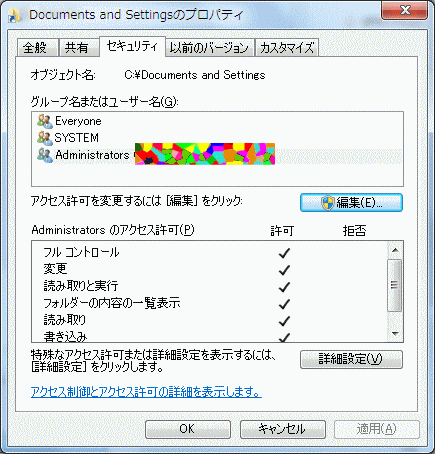This screenshot has width=435, height=454.
Task: Click the SYSTEM group user icon
Action: (45, 138)
